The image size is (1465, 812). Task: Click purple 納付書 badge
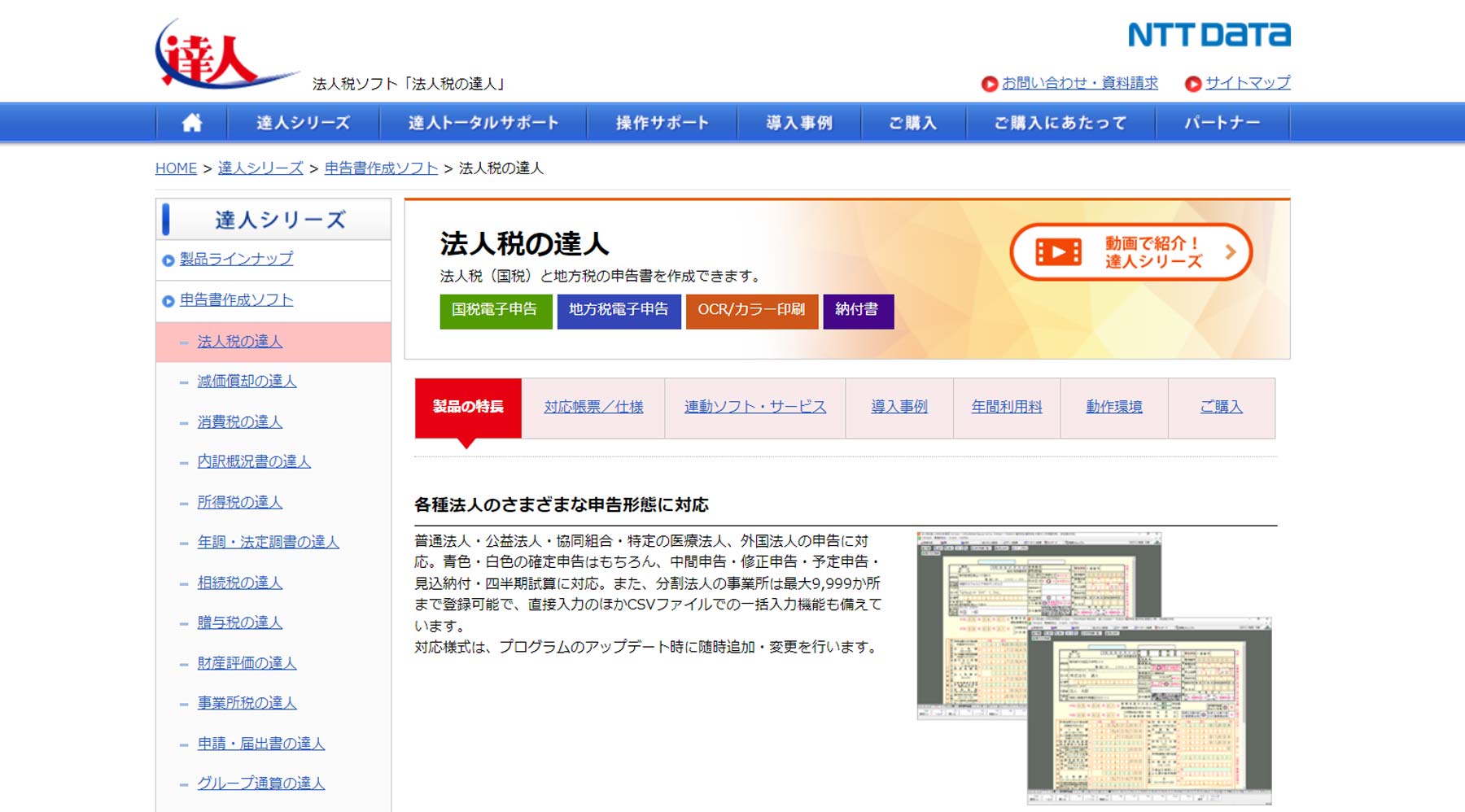(858, 312)
